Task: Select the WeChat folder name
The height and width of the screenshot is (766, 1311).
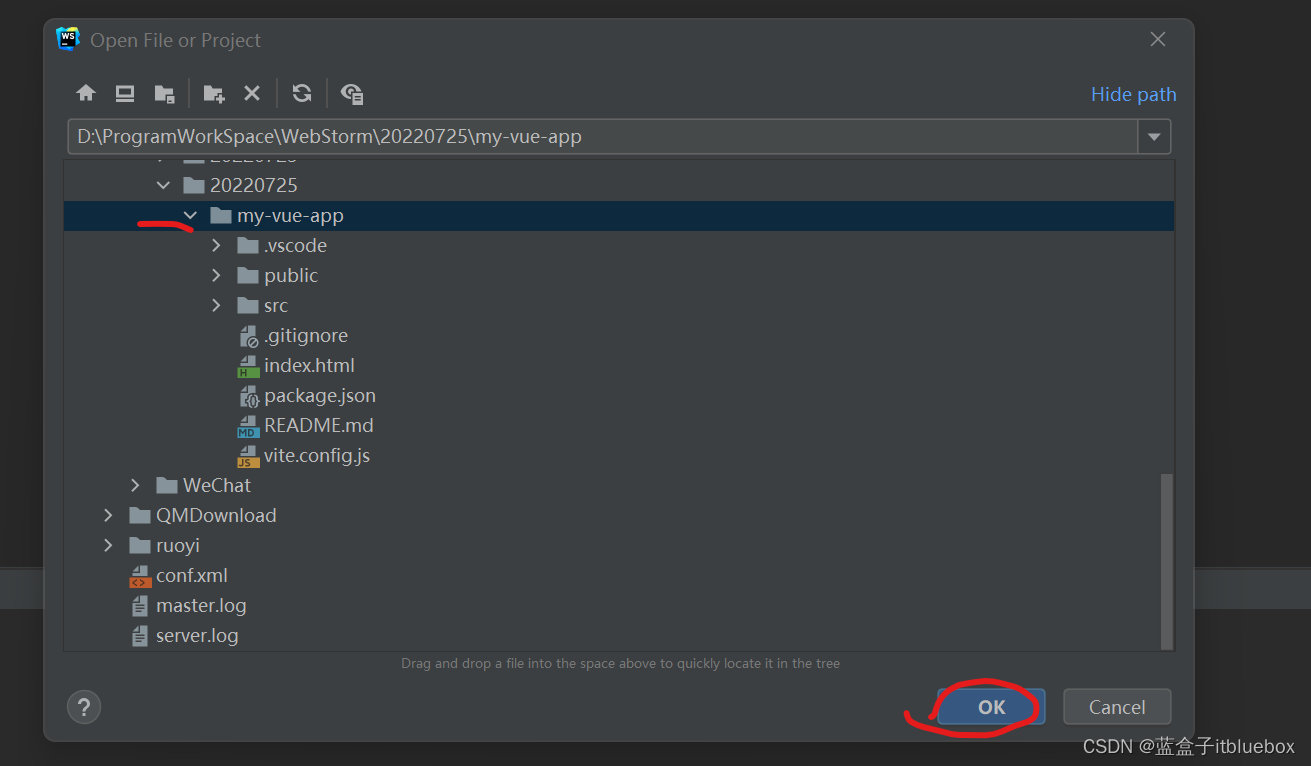Action: tap(217, 485)
